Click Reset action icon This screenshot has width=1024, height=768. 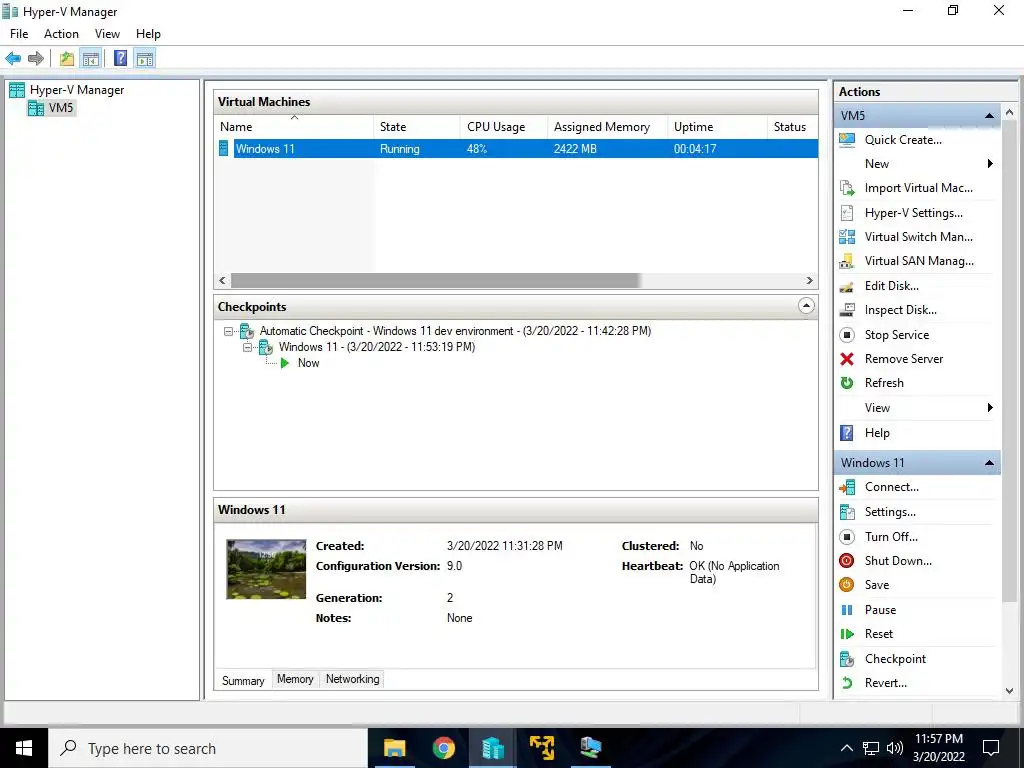coord(847,634)
